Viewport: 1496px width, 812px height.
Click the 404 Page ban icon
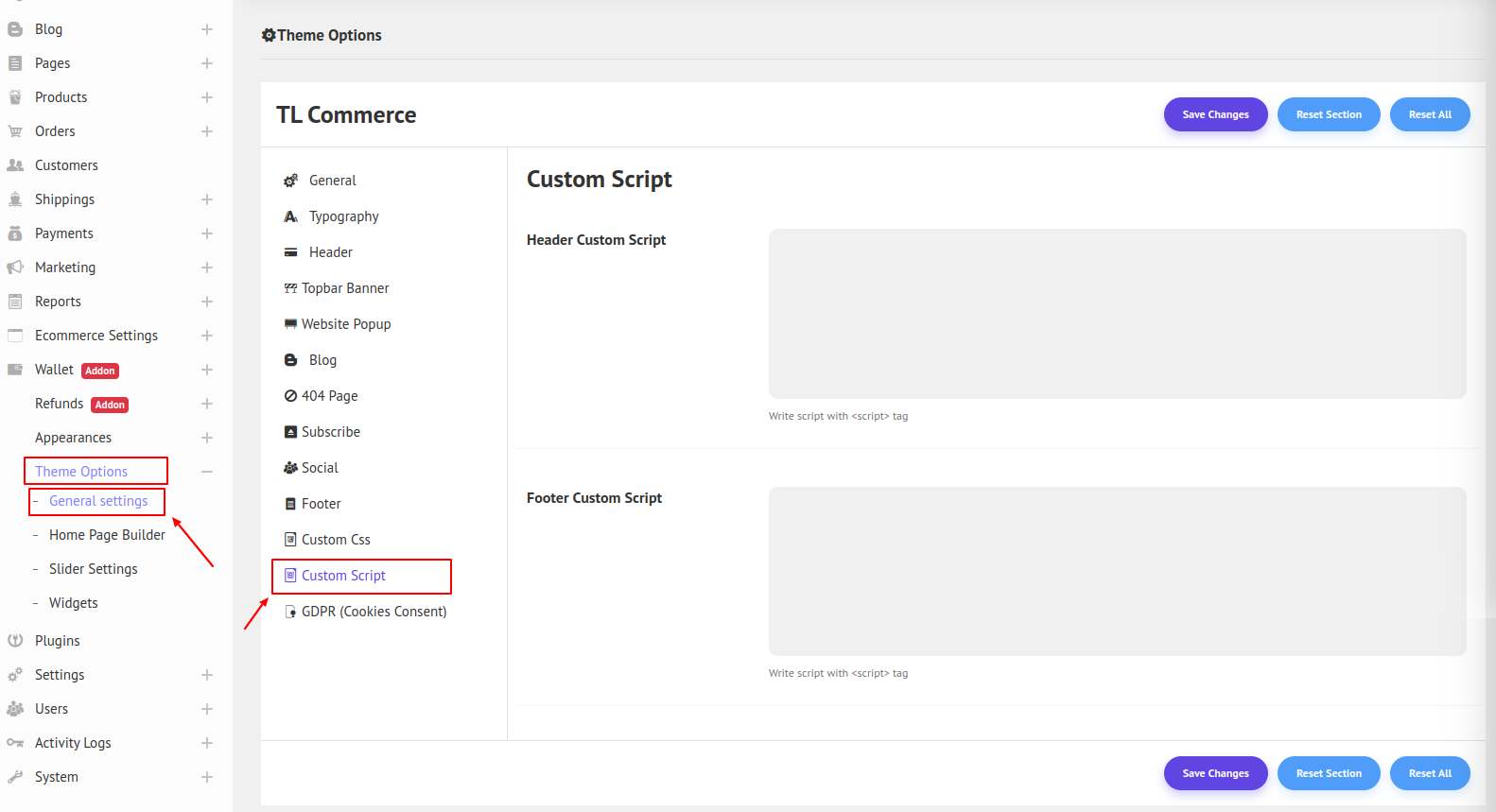(x=290, y=396)
